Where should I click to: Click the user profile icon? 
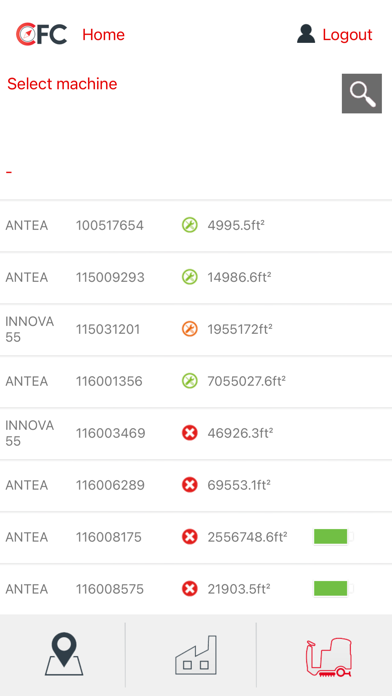[x=306, y=34]
